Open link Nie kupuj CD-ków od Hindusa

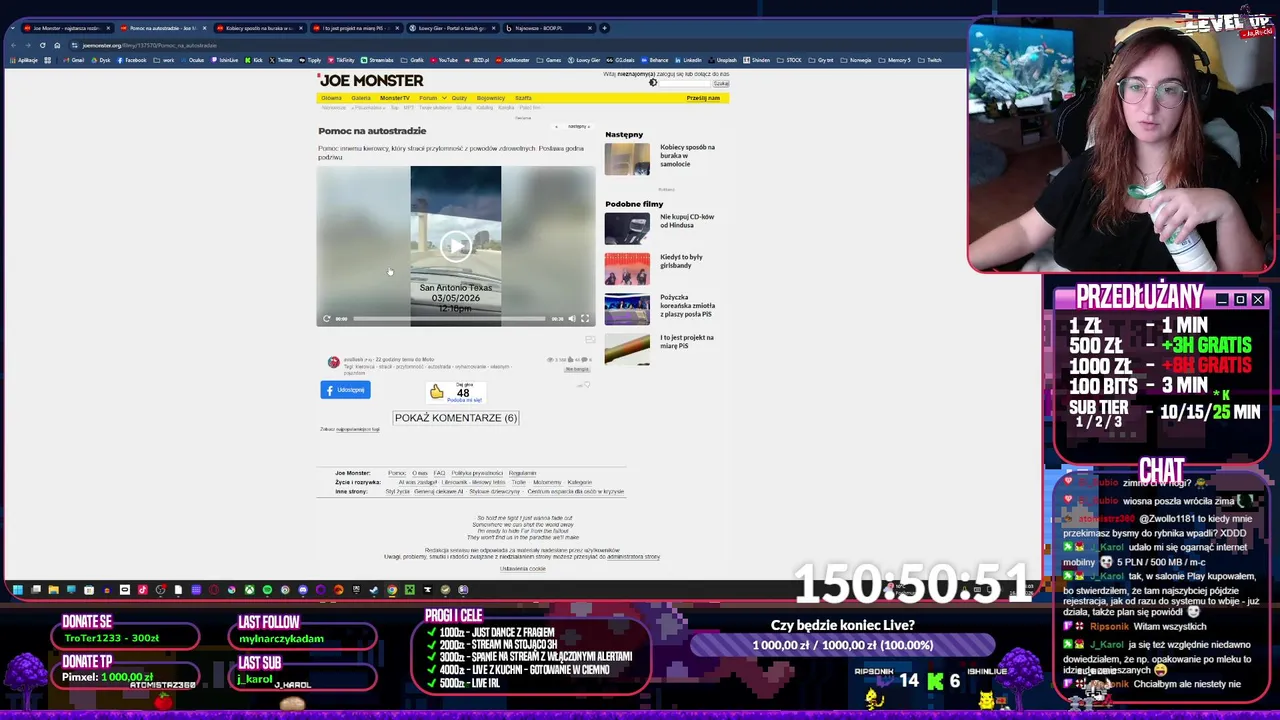pos(687,221)
